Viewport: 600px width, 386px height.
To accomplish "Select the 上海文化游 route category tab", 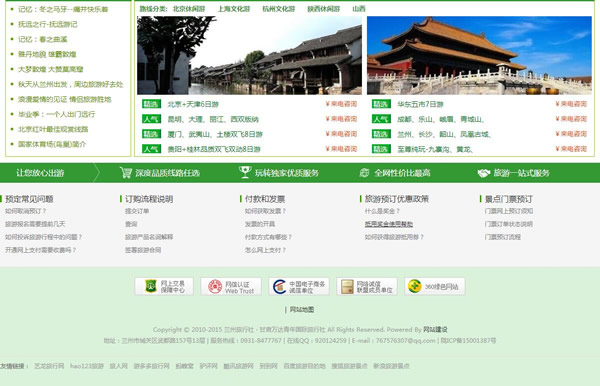I will click(234, 8).
